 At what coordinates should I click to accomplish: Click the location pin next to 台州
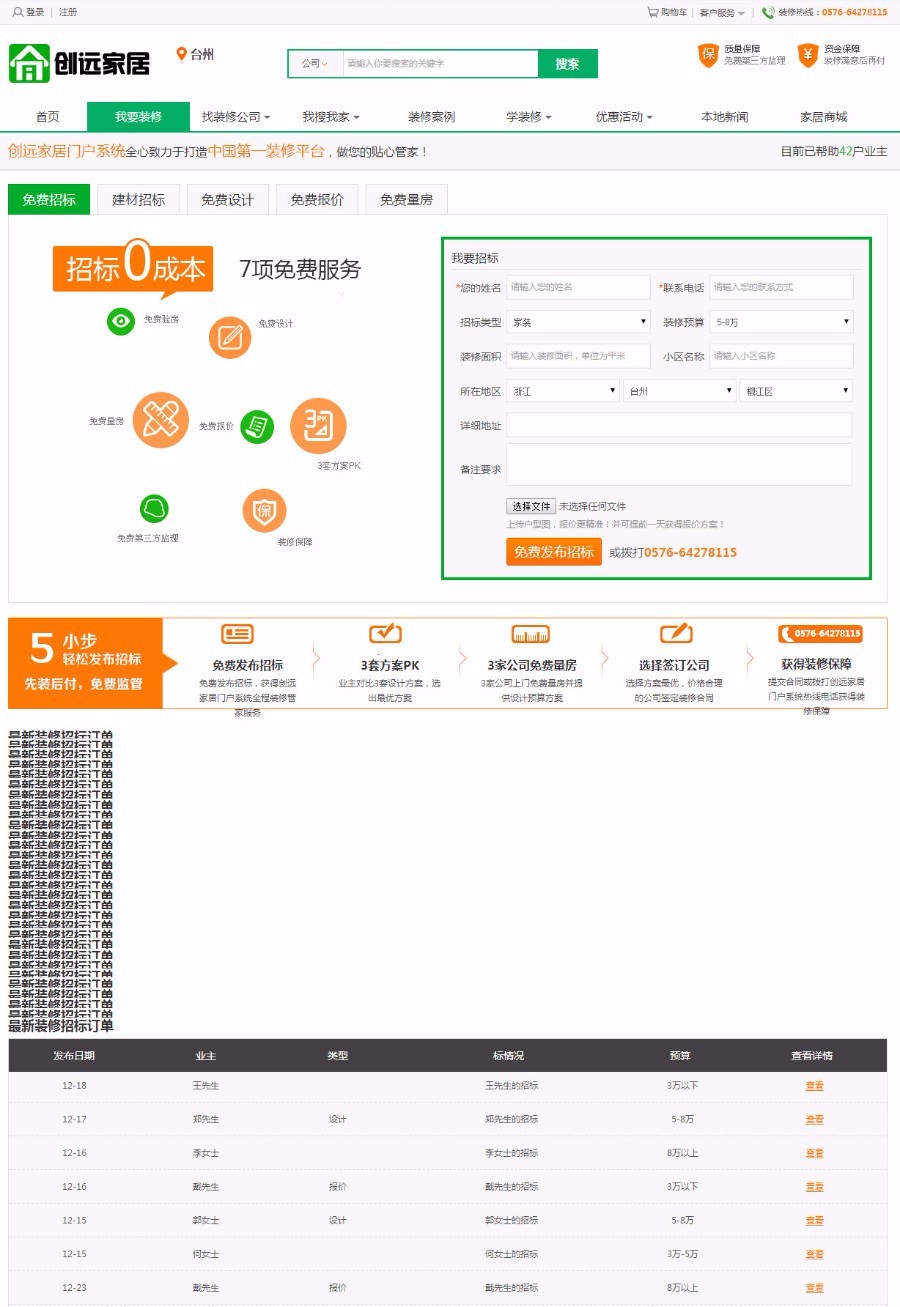(180, 55)
